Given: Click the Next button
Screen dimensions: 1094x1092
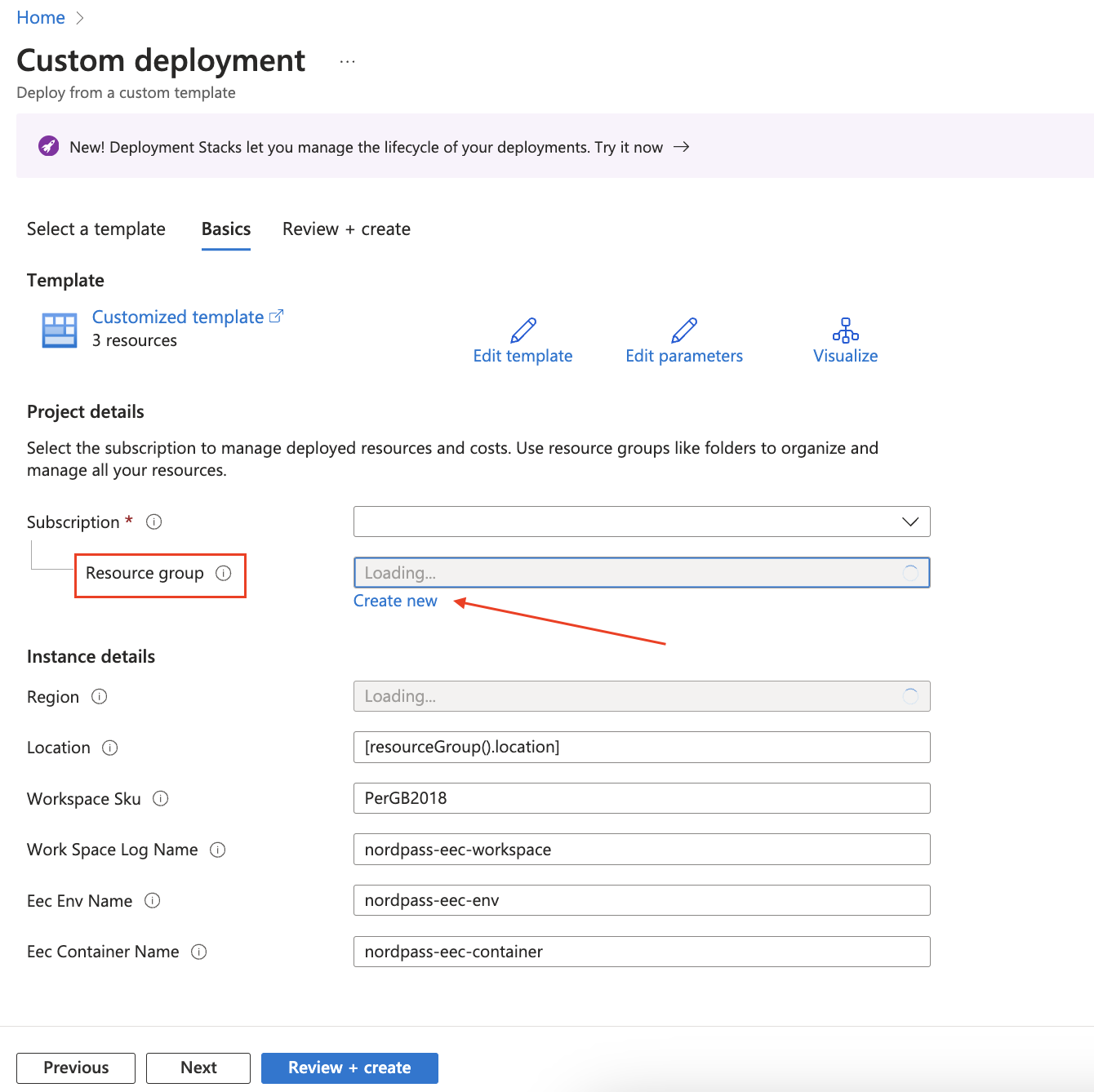Looking at the screenshot, I should [198, 1068].
